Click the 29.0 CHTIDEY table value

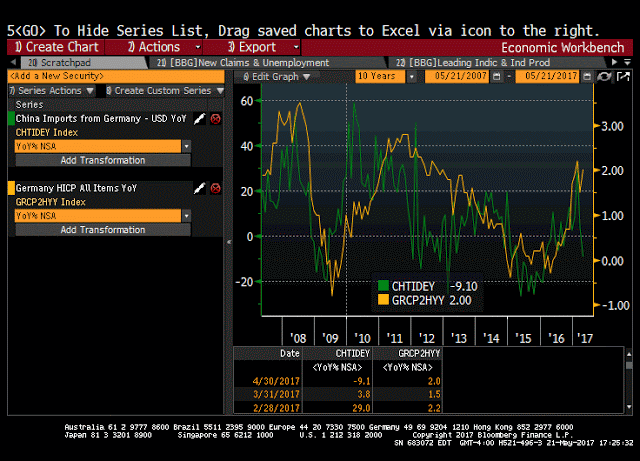361,408
